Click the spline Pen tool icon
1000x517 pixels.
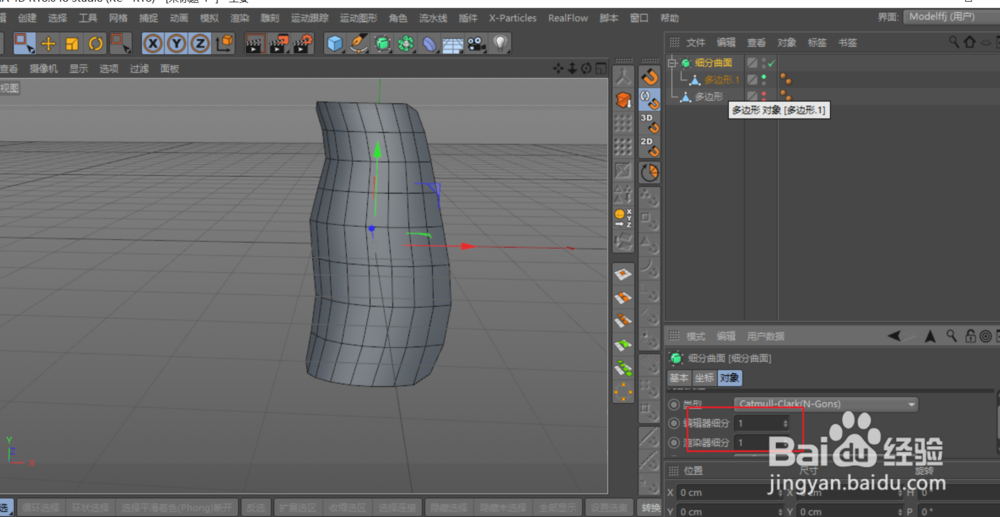point(358,43)
